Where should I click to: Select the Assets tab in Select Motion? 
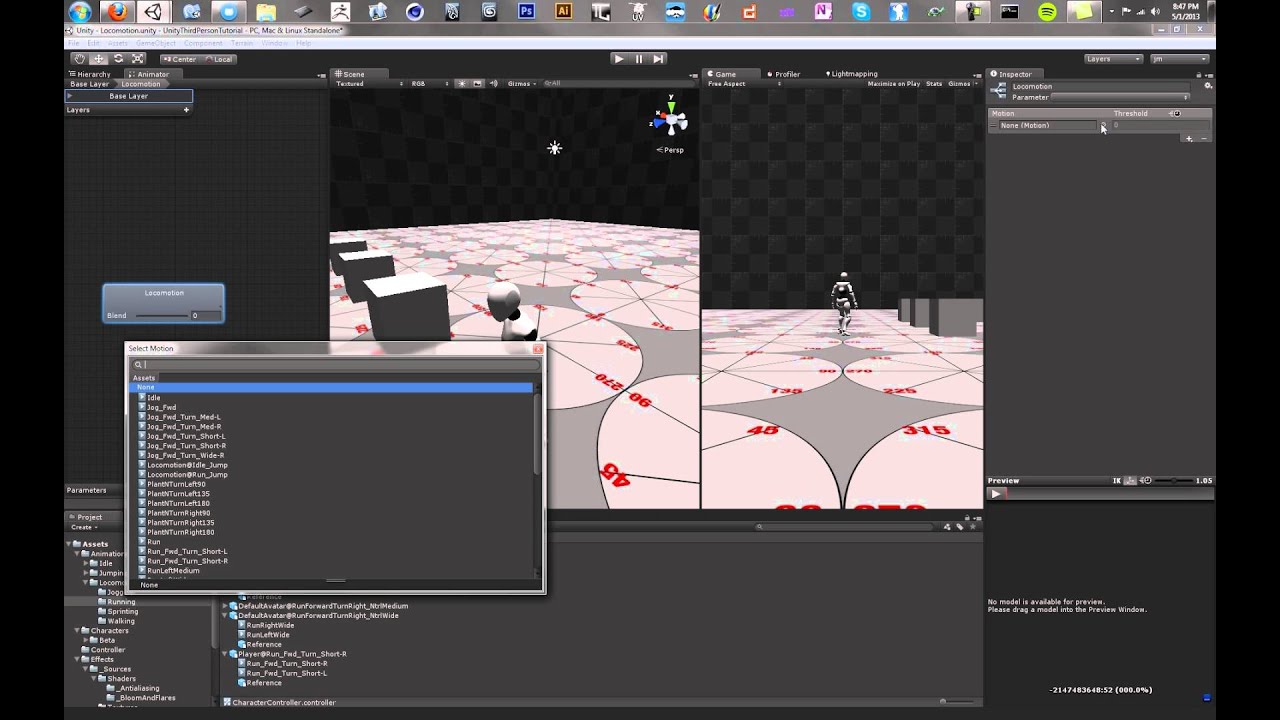[144, 378]
